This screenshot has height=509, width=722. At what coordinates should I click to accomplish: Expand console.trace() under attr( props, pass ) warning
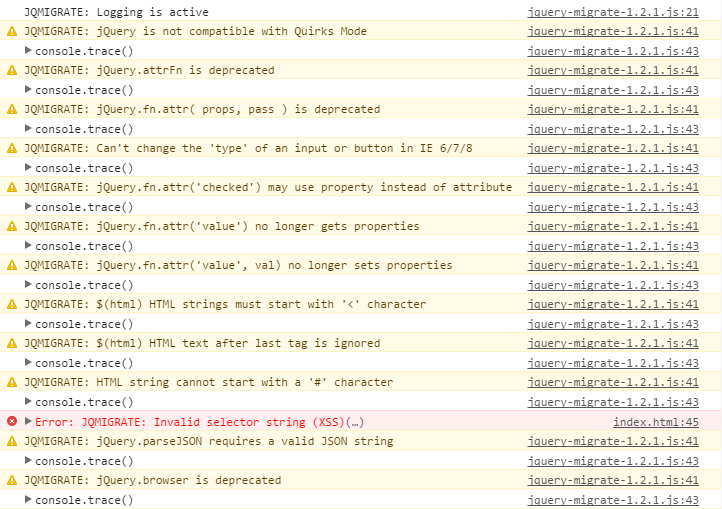click(x=28, y=129)
